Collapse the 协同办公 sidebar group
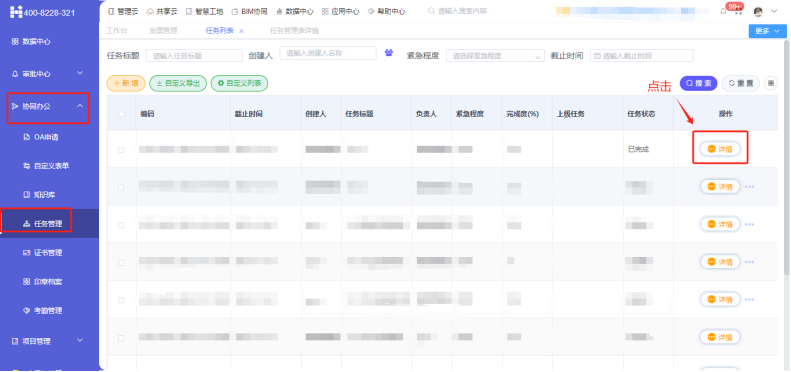The width and height of the screenshot is (791, 372). (x=80, y=106)
